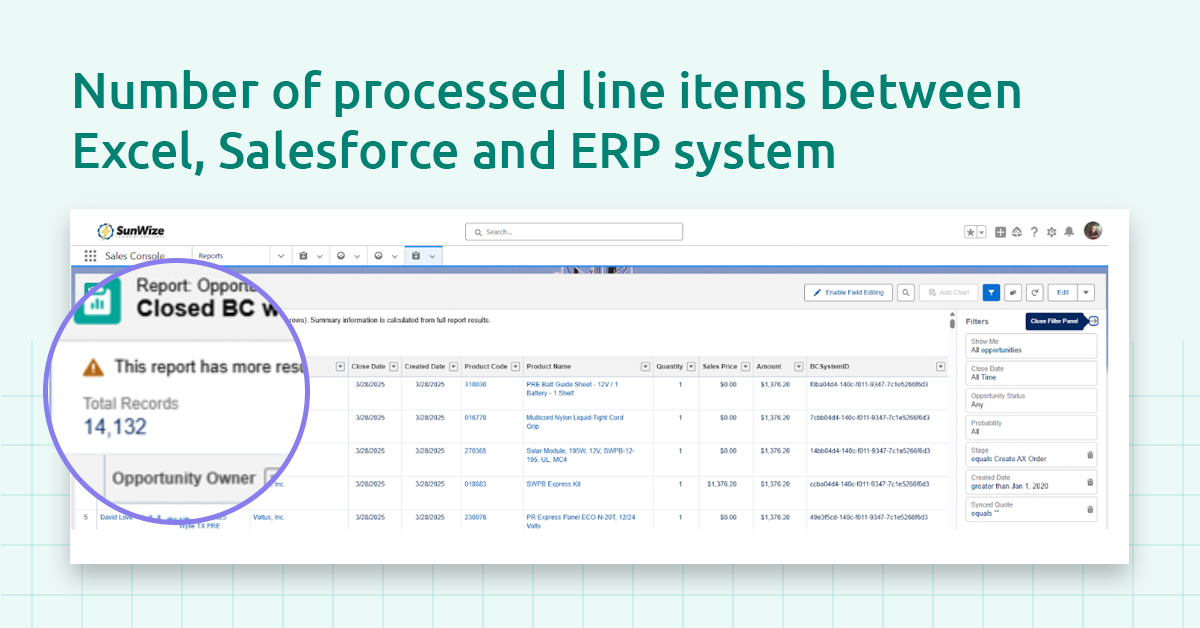
Task: Edit the Stage equals Create AX Order filter
Action: [x=1031, y=454]
